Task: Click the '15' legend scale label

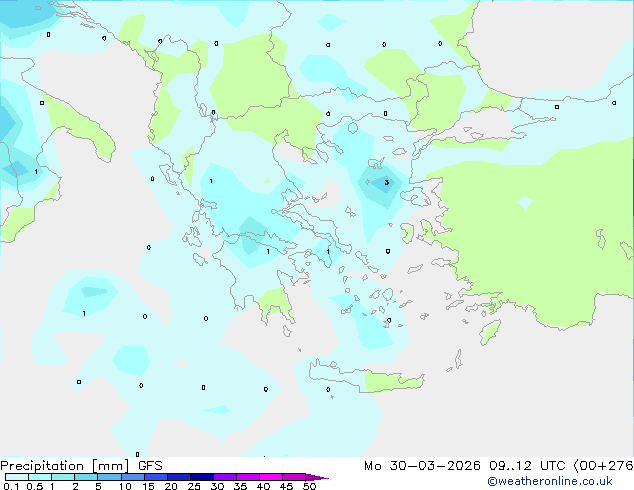Action: point(148,486)
